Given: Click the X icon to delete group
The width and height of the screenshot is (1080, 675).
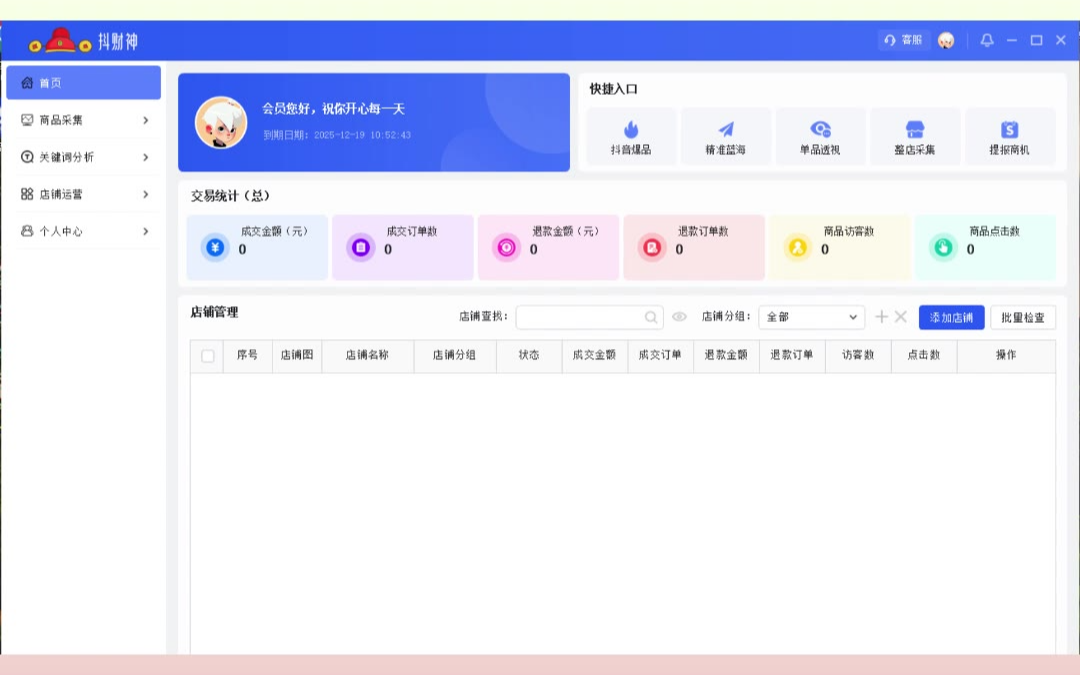Looking at the screenshot, I should click(x=900, y=317).
